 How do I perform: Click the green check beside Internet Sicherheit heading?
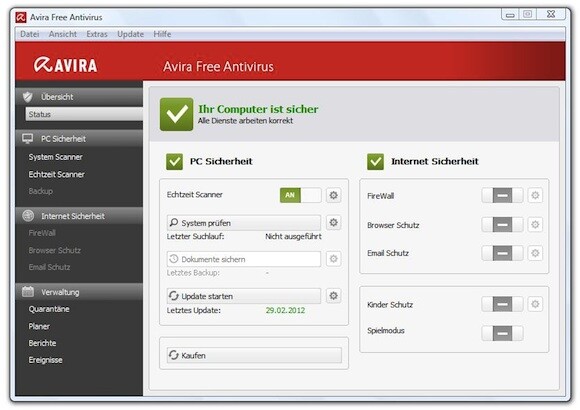pyautogui.click(x=375, y=162)
